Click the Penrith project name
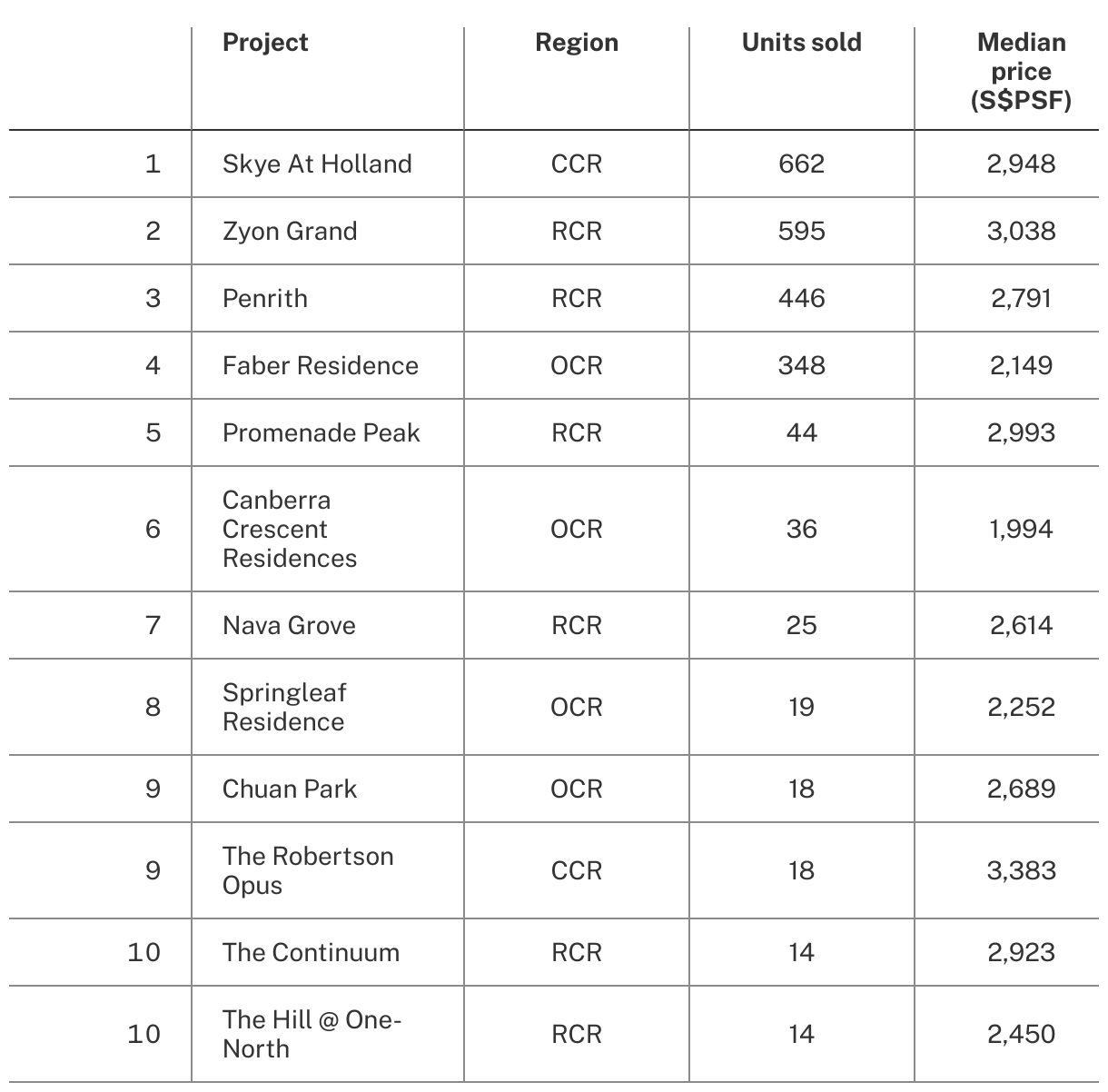 click(265, 299)
